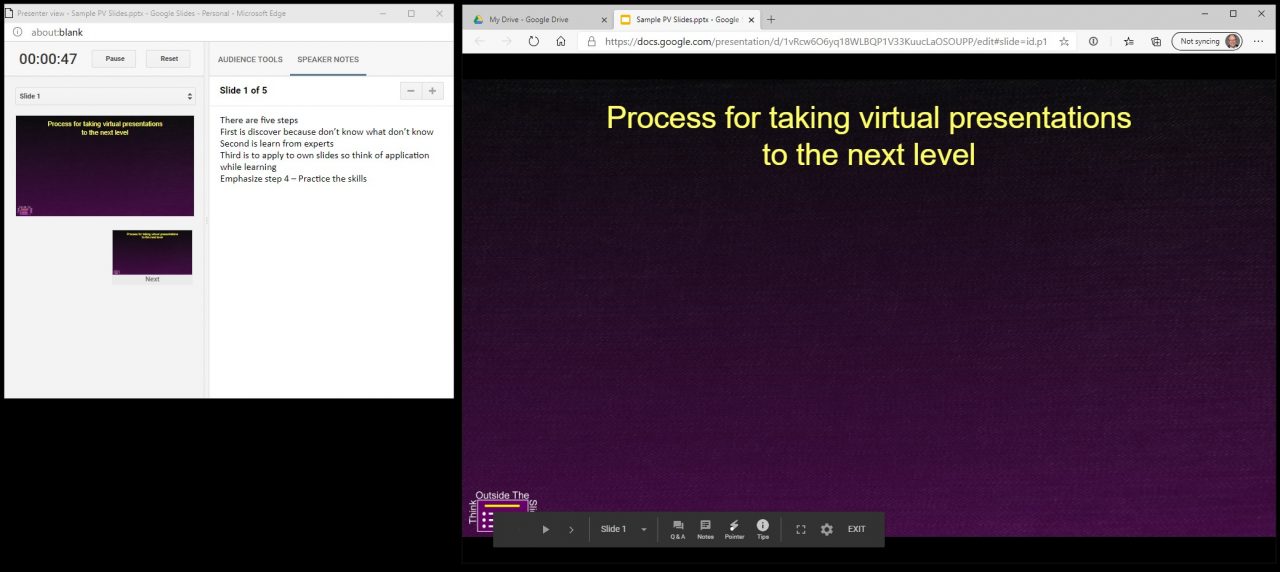Open the Q&A audience tool
This screenshot has height=572, width=1280.
[x=678, y=529]
